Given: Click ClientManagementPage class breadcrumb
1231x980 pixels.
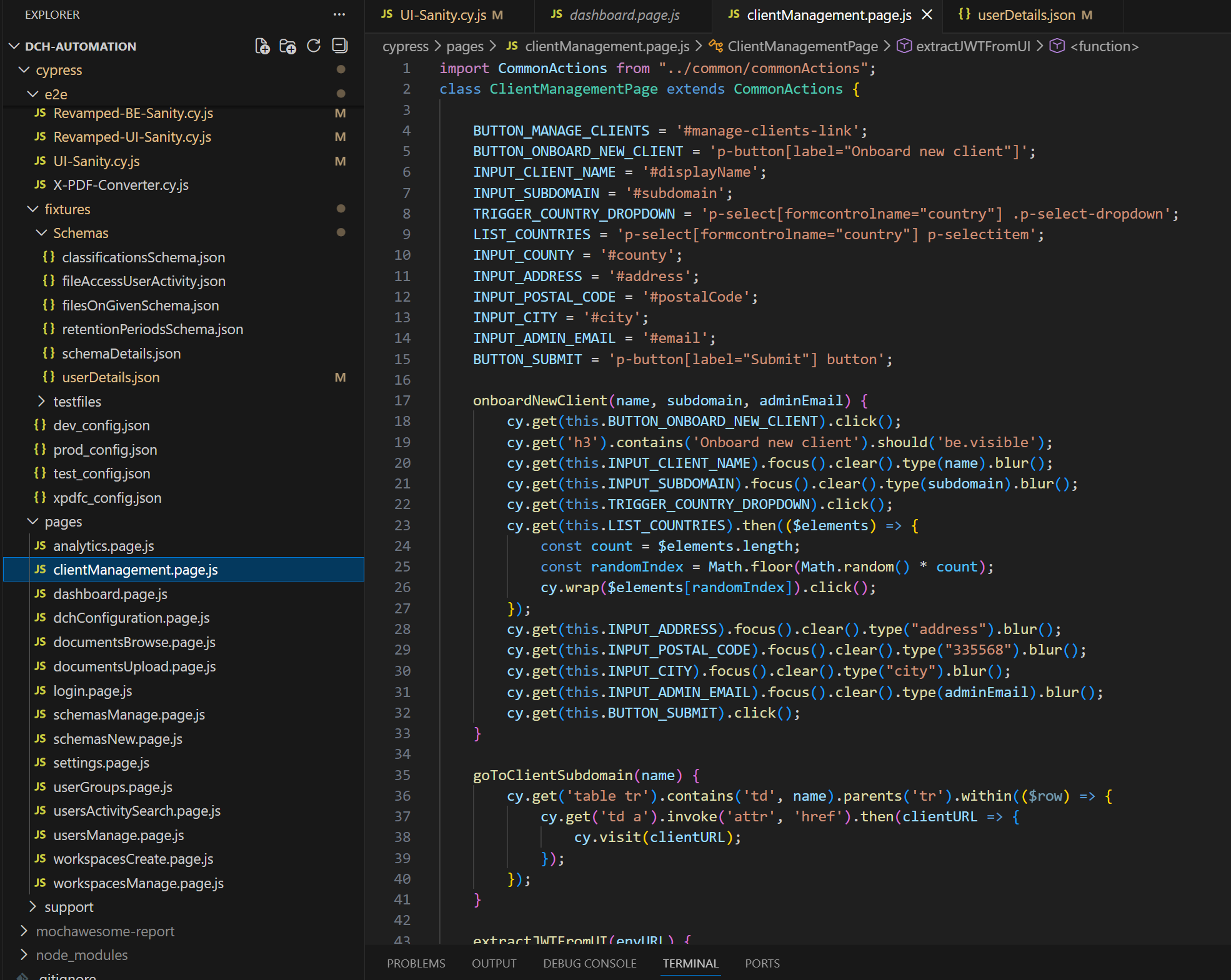Looking at the screenshot, I should 803,46.
